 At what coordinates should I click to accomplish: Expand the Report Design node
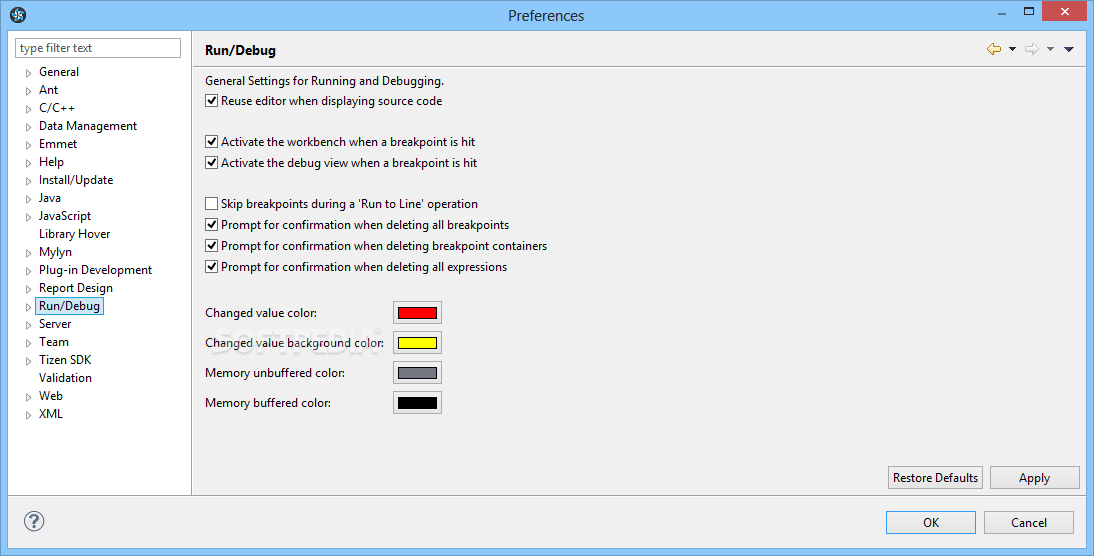point(29,289)
